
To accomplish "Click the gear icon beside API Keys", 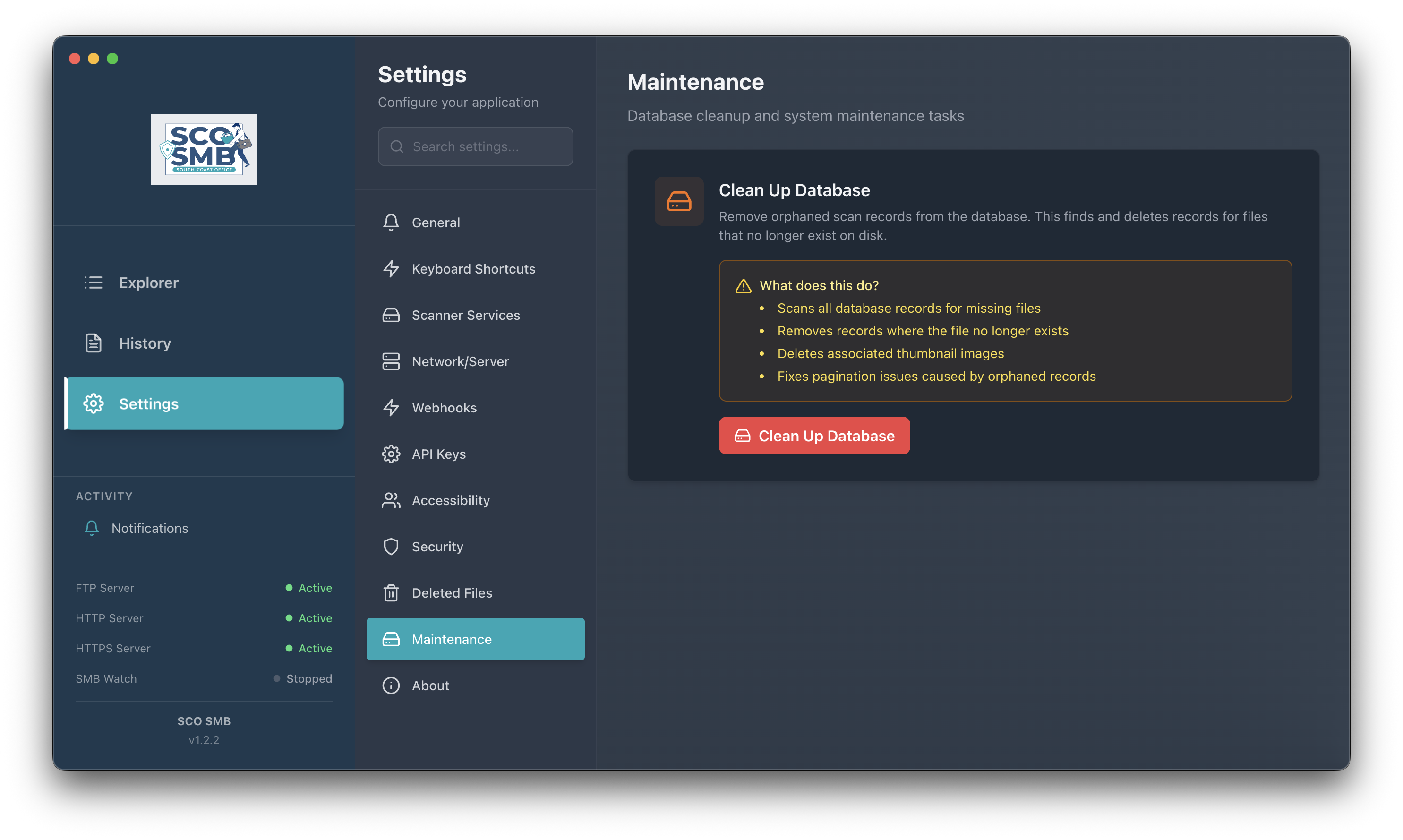I will (391, 454).
